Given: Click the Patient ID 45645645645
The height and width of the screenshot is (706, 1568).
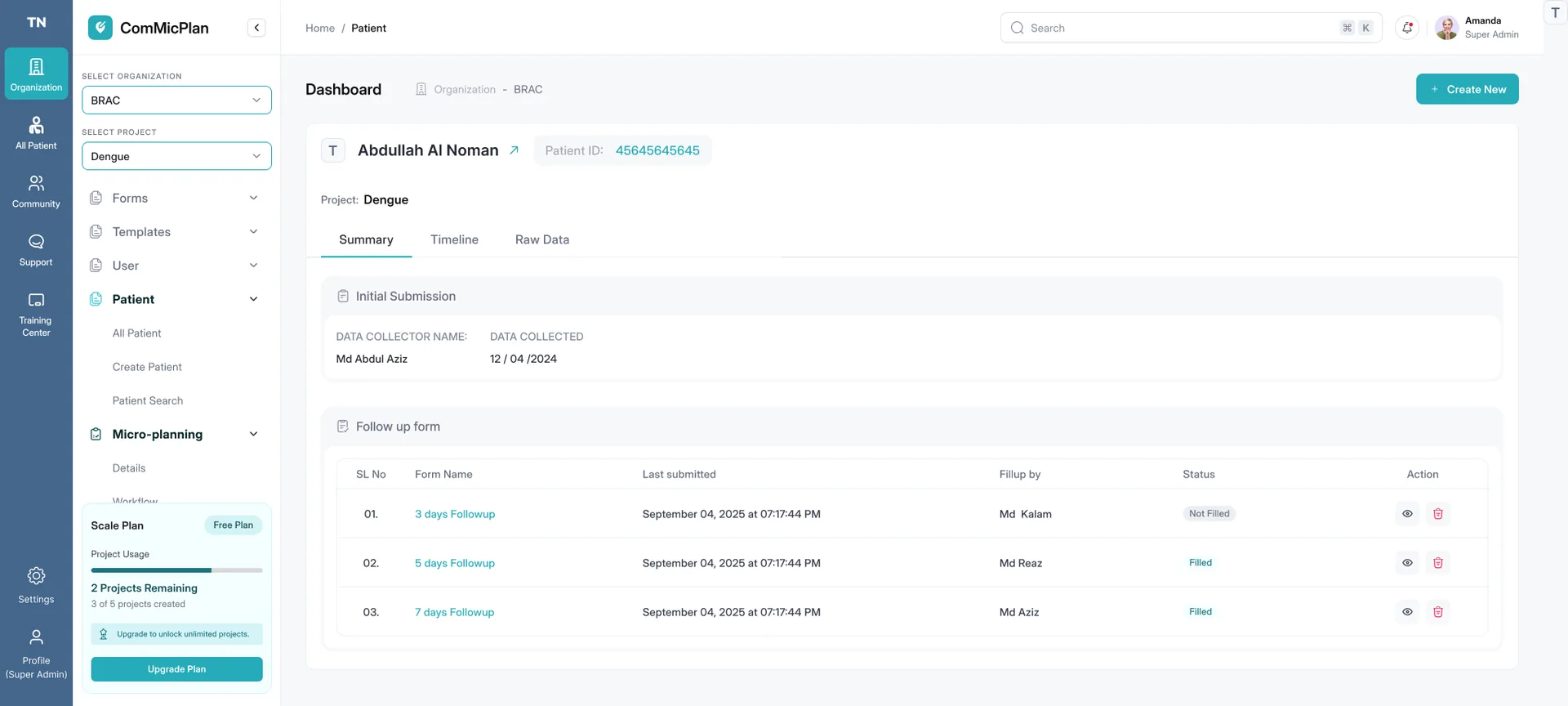Looking at the screenshot, I should (x=657, y=150).
